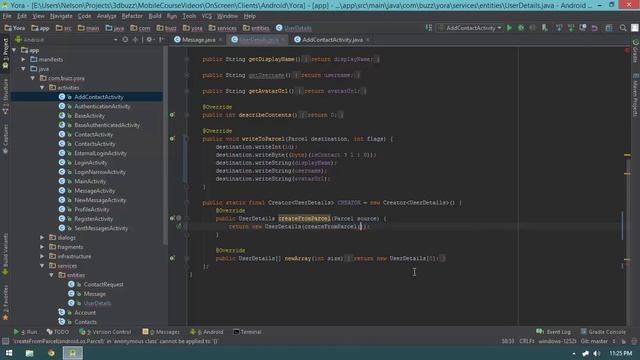Toggle tool window buttons icon in status bar corner
Screen dimensions: 640x360
coord(5,341)
